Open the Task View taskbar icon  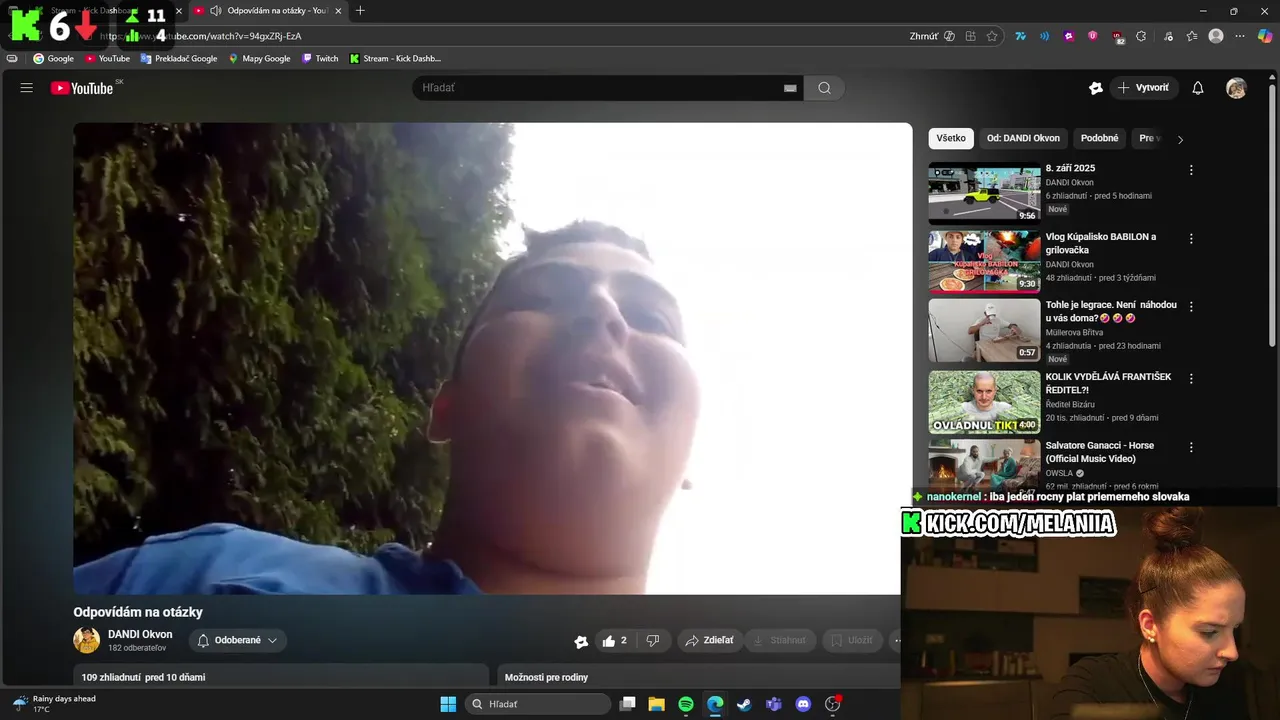coord(627,704)
